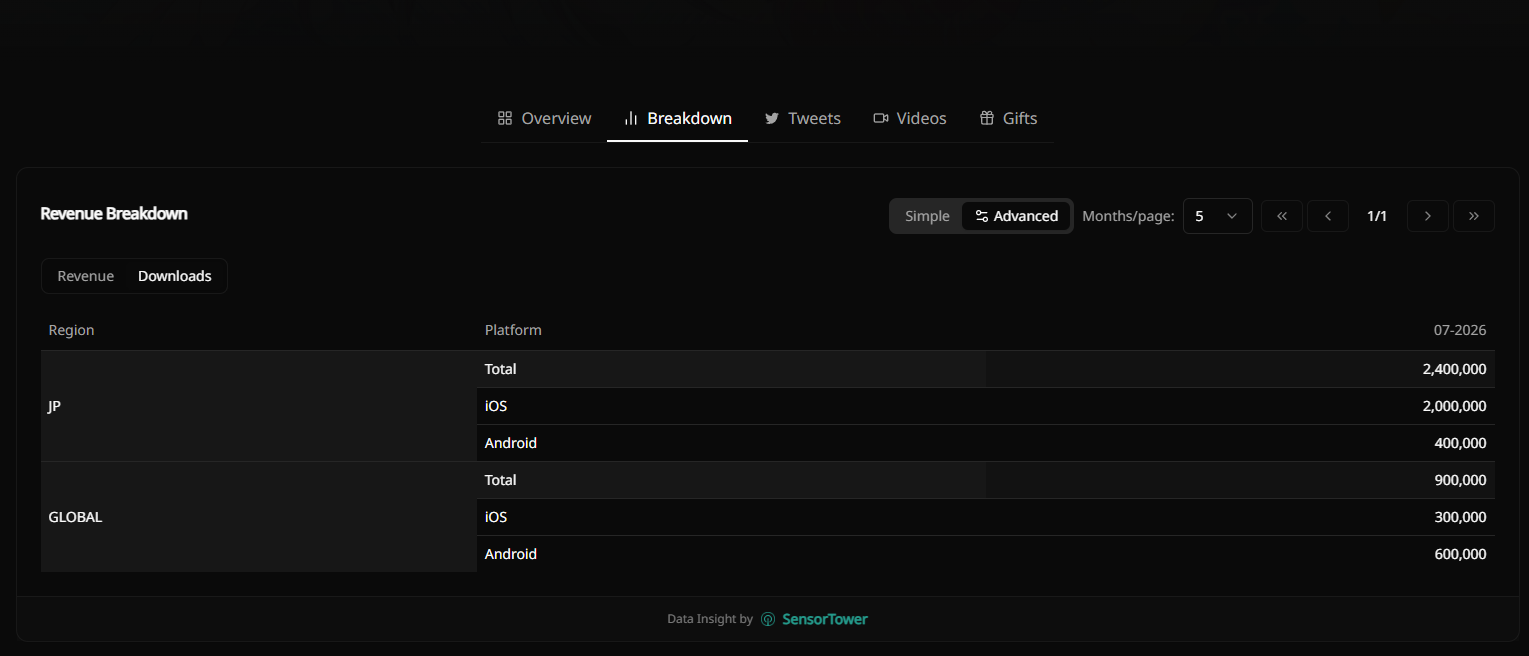Click the Region column header
This screenshot has height=656, width=1529.
pos(71,330)
